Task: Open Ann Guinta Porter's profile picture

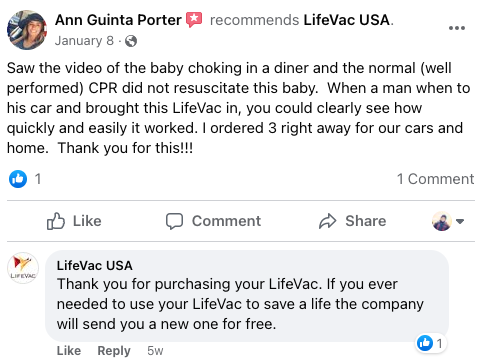Action: tap(27, 30)
